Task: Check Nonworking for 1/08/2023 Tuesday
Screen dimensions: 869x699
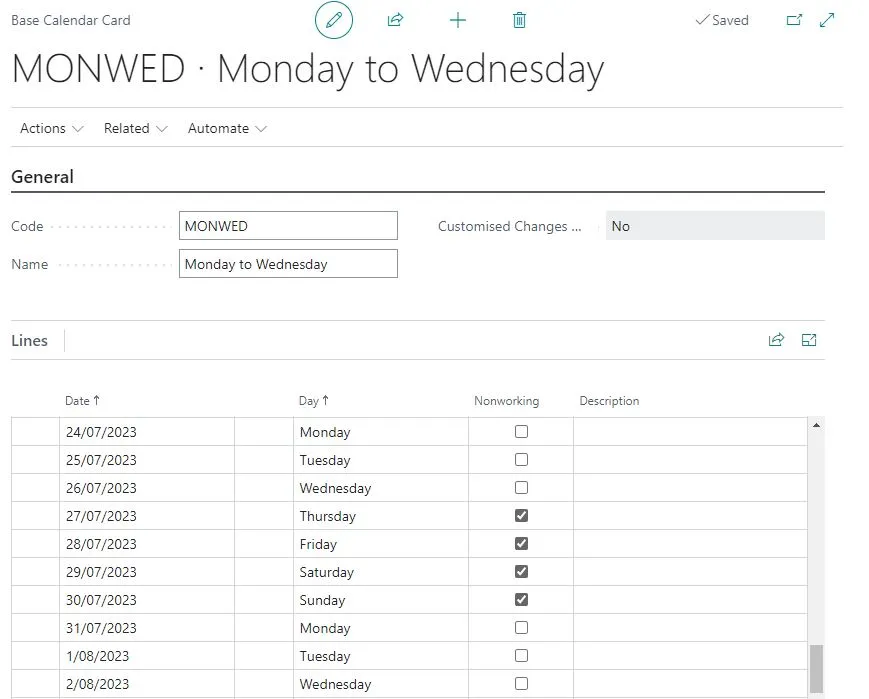Action: pyautogui.click(x=522, y=655)
